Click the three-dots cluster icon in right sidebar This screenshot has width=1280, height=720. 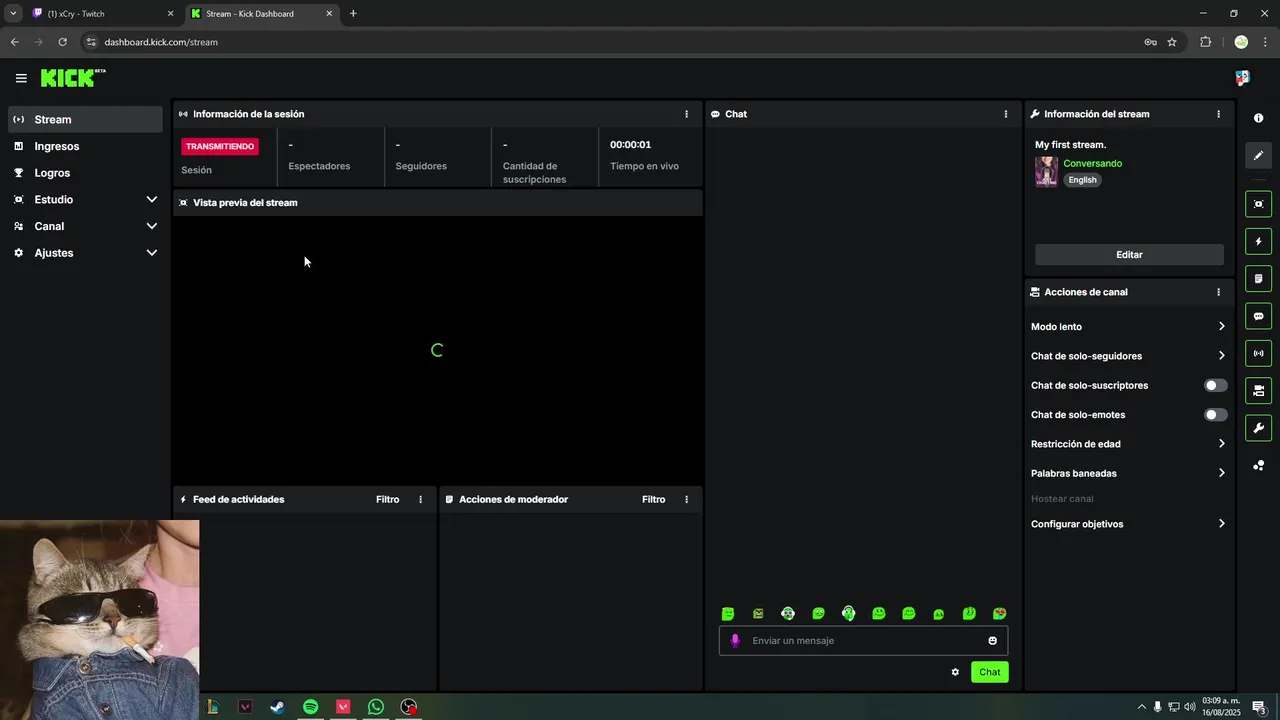[x=1258, y=465]
